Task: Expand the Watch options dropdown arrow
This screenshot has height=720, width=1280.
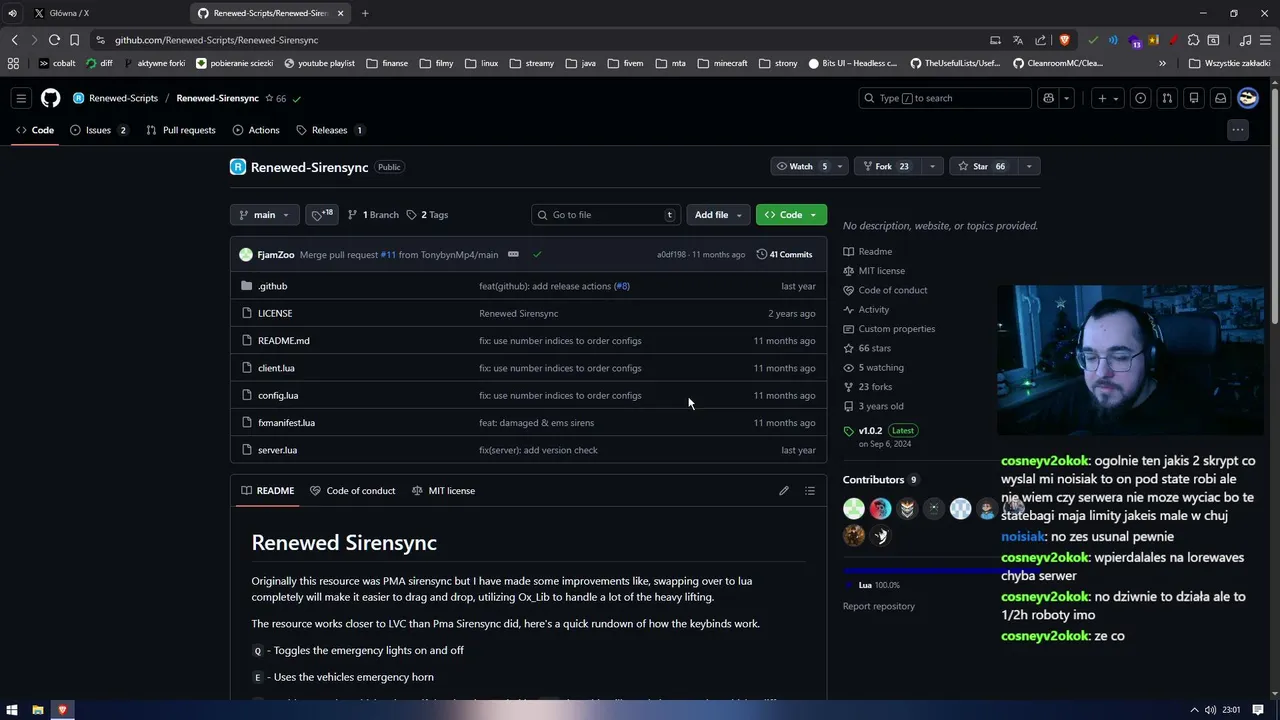Action: pos(840,167)
